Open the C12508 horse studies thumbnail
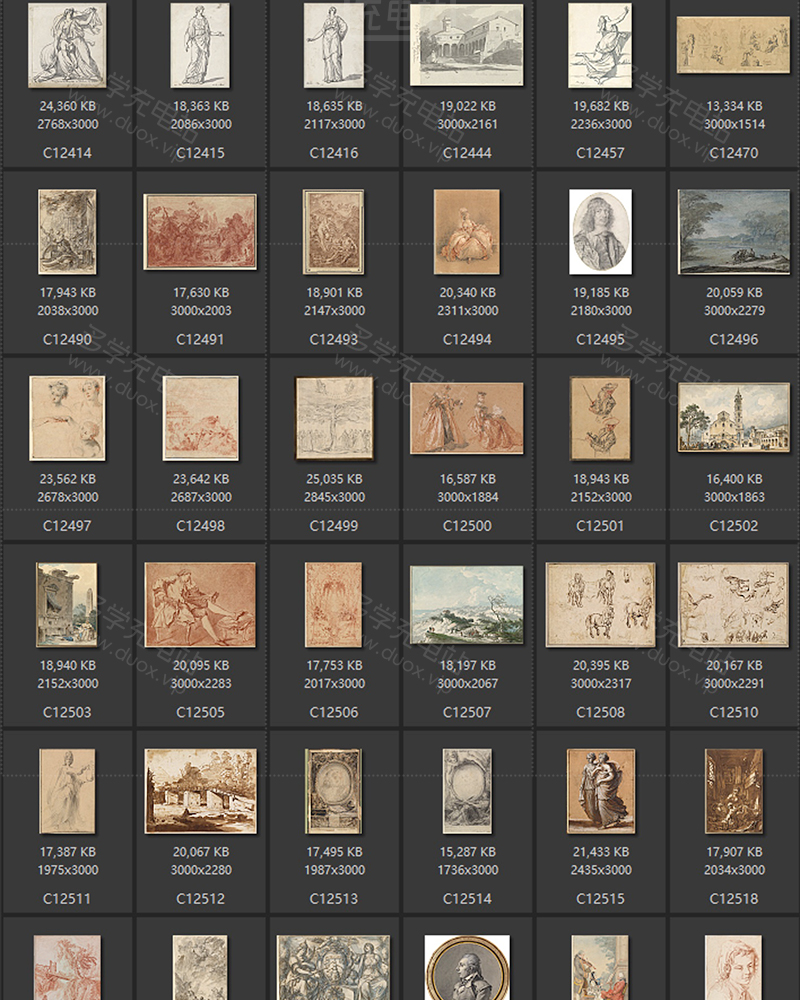The width and height of the screenshot is (800, 1000). click(600, 604)
